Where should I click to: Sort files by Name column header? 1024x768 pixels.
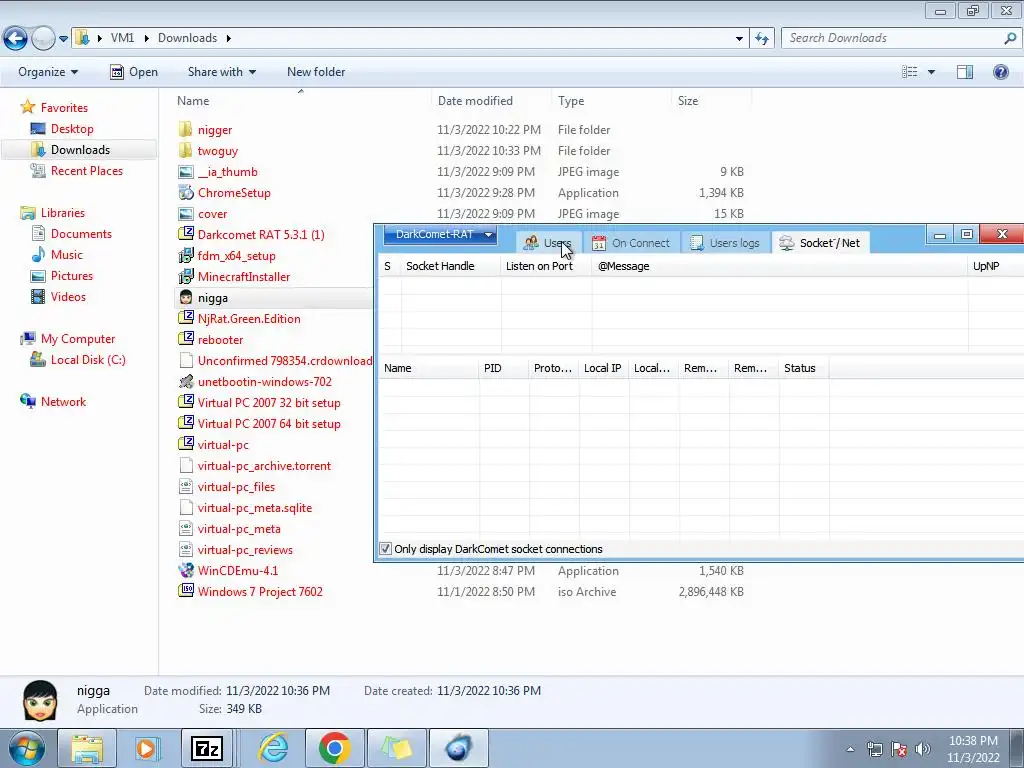(x=193, y=101)
